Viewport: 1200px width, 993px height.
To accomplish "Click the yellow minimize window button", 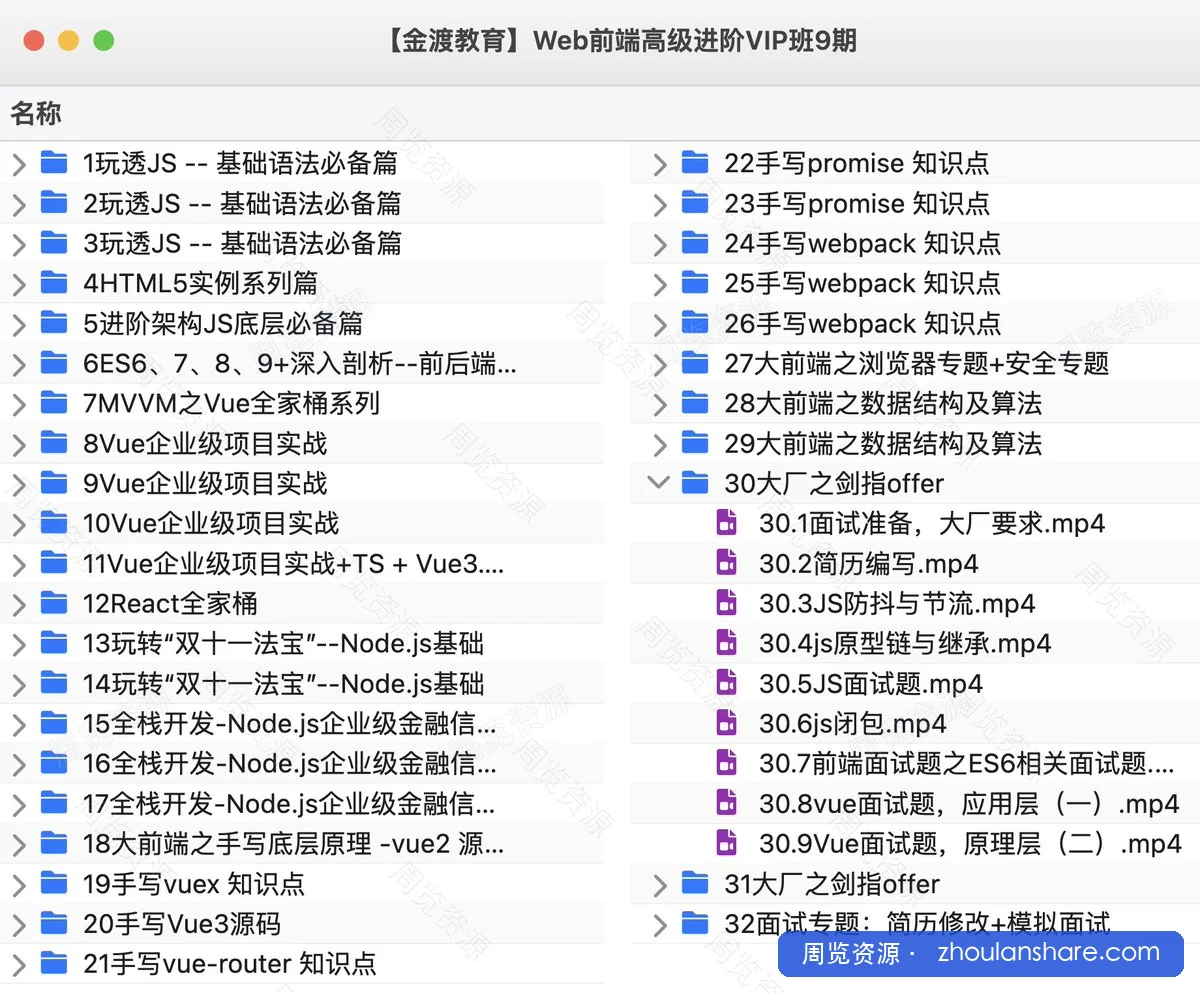I will point(68,41).
